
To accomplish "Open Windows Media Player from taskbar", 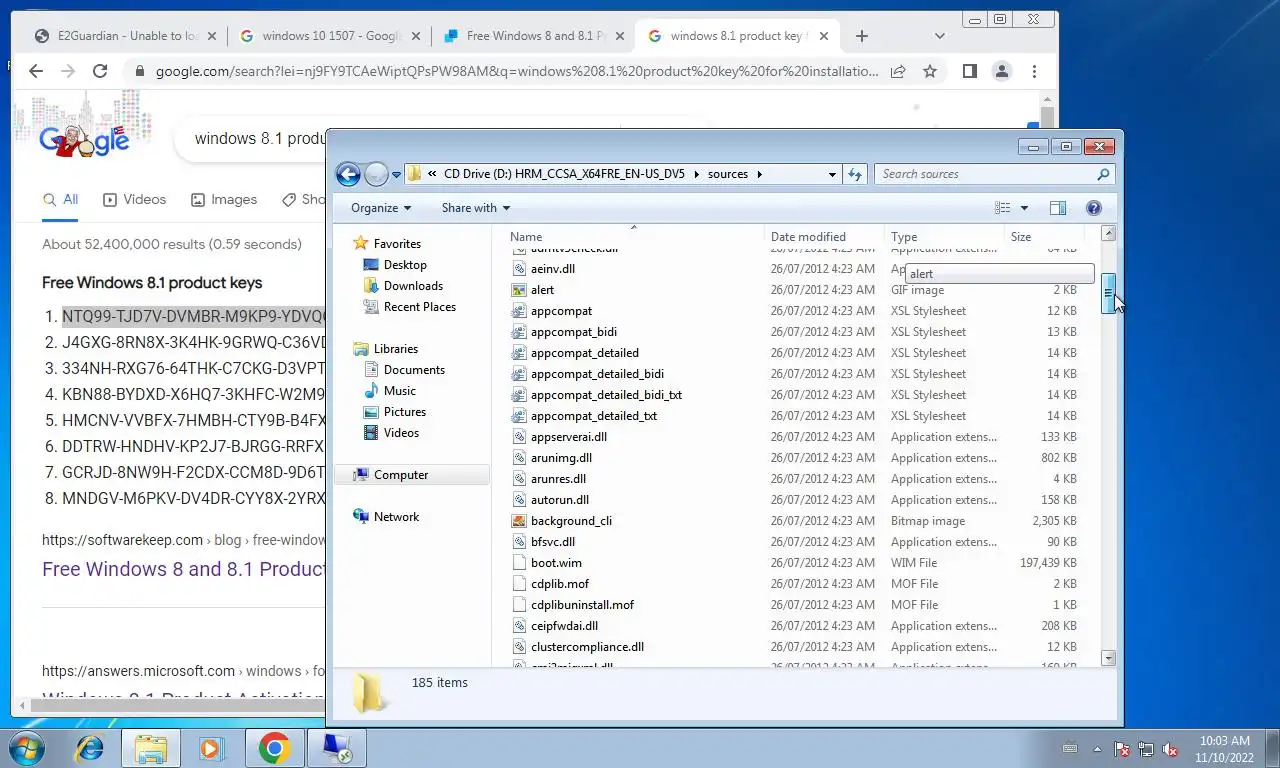I will click(x=210, y=748).
